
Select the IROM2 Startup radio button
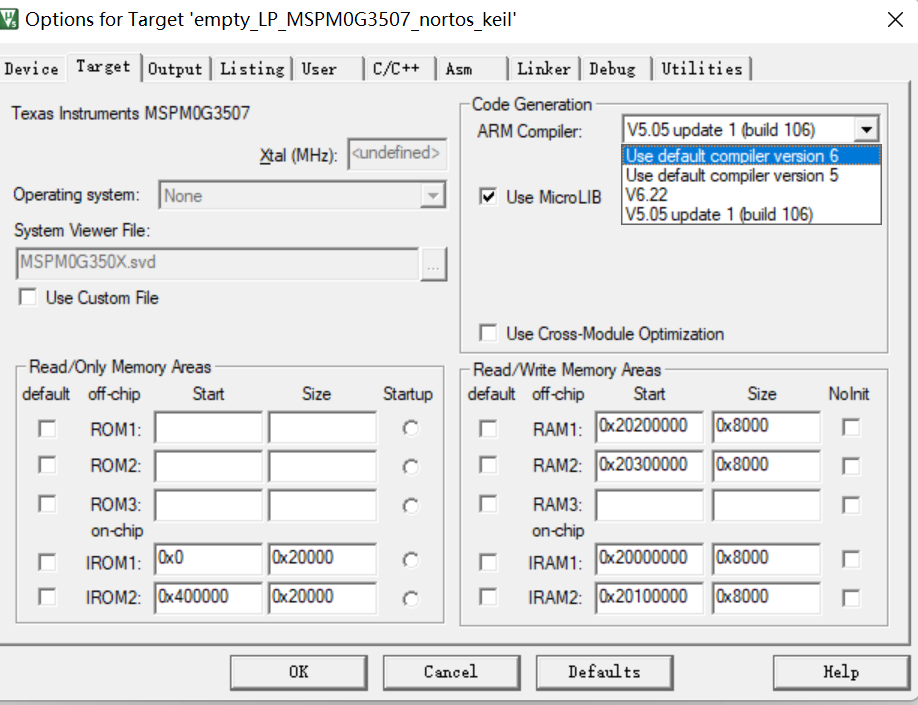(x=410, y=599)
